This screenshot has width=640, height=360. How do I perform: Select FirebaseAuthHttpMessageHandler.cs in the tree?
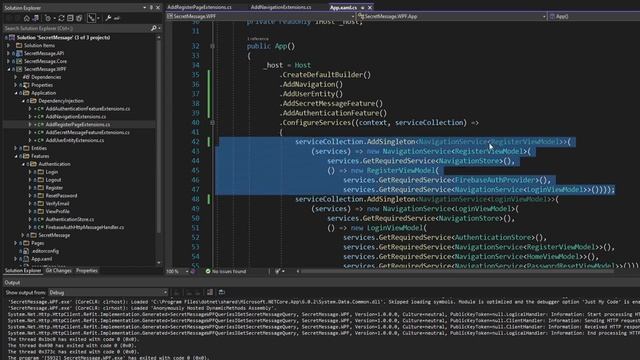click(x=85, y=227)
